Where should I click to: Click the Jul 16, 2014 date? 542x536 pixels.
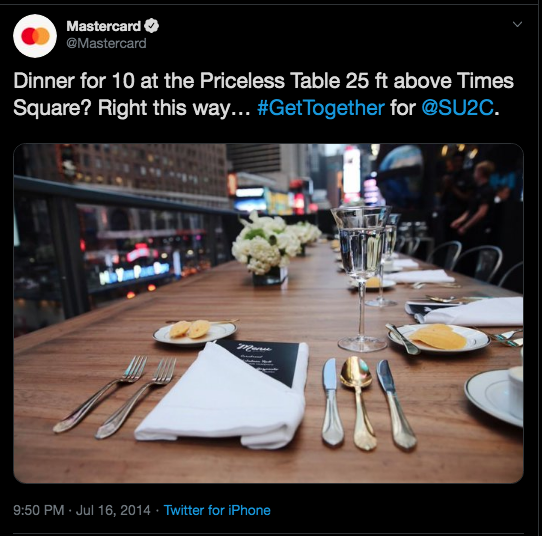pyautogui.click(x=113, y=510)
